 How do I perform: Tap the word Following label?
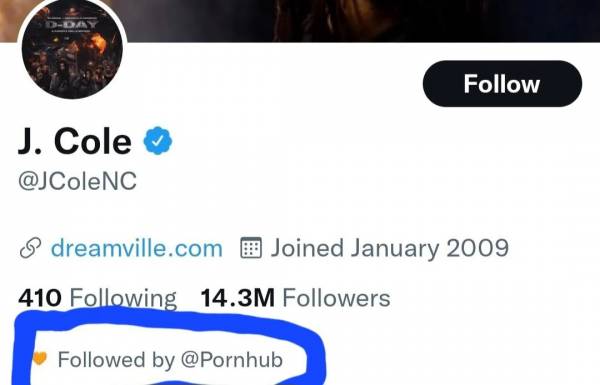point(123,299)
